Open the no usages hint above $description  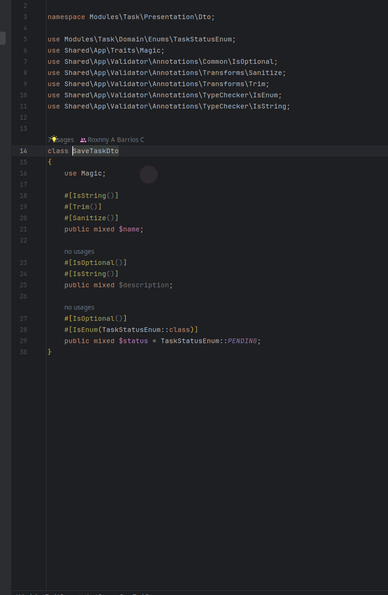tap(79, 252)
